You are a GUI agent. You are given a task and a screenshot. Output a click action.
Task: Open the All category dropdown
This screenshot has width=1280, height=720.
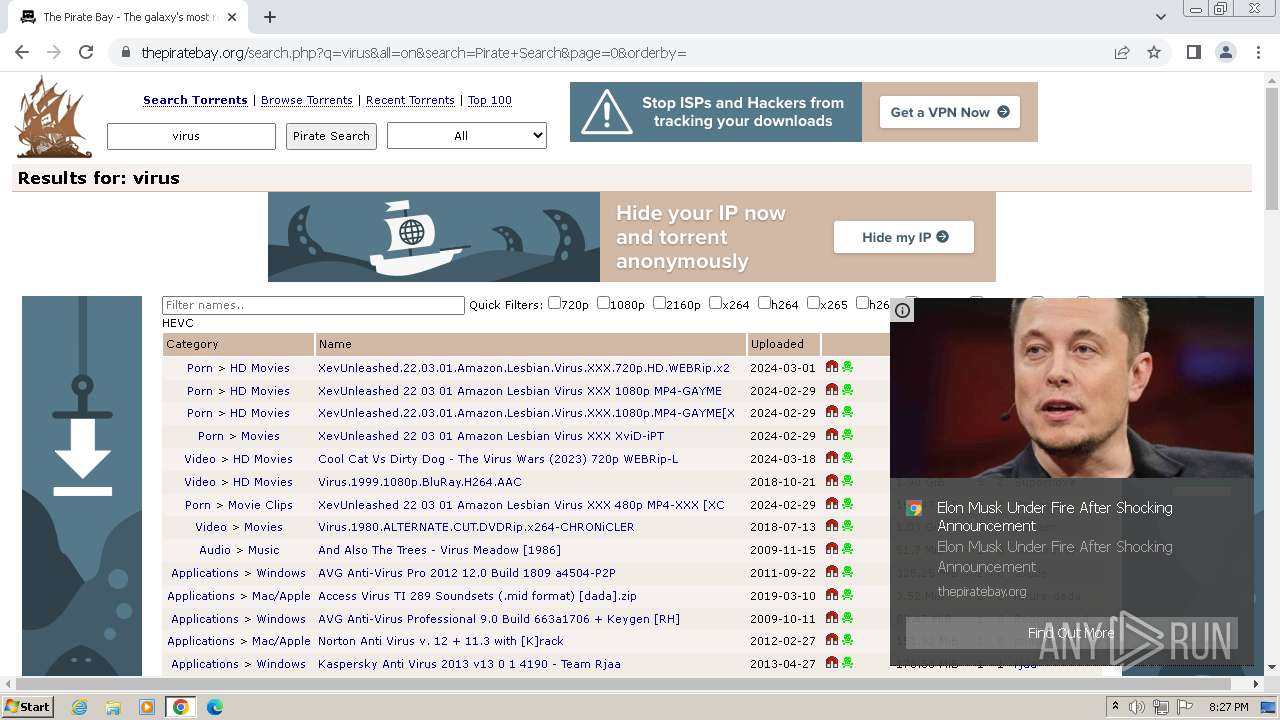coord(467,135)
